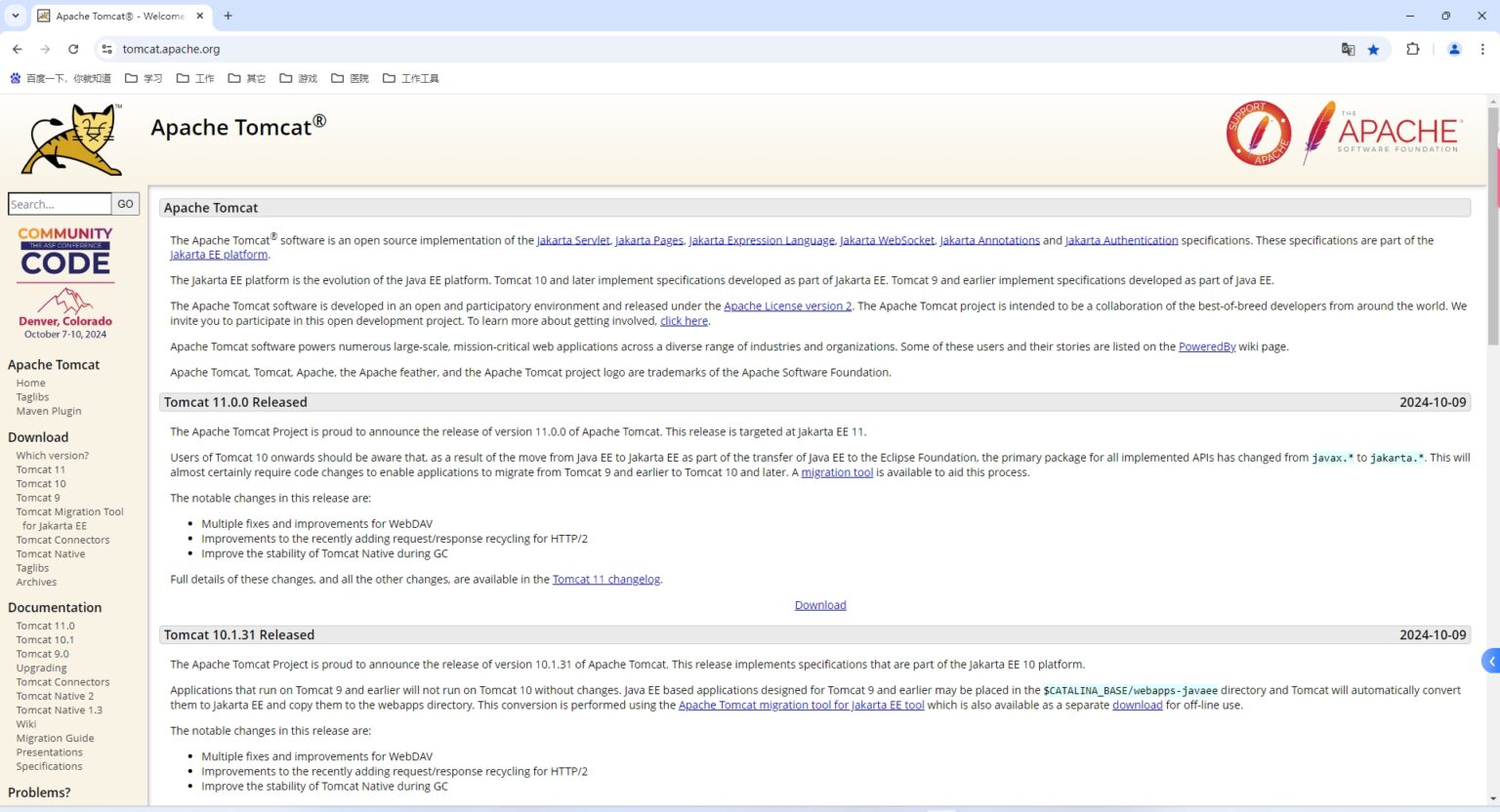Open the browser extensions puzzle icon

[1412, 50]
